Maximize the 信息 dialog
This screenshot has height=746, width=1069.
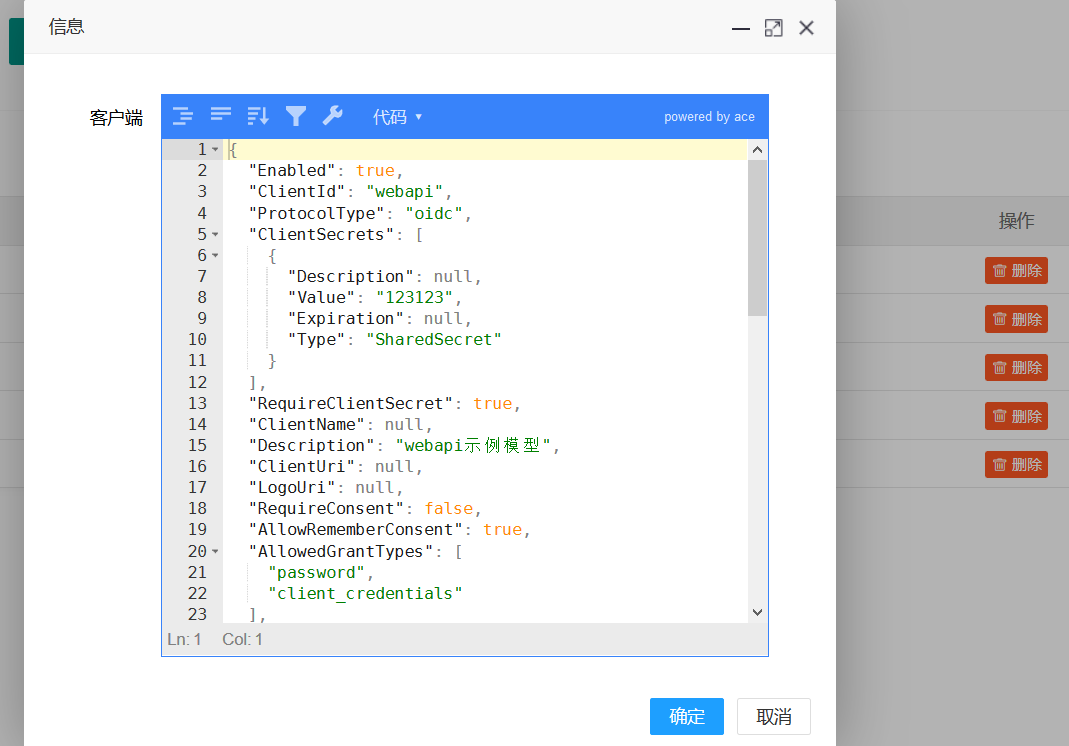773,28
